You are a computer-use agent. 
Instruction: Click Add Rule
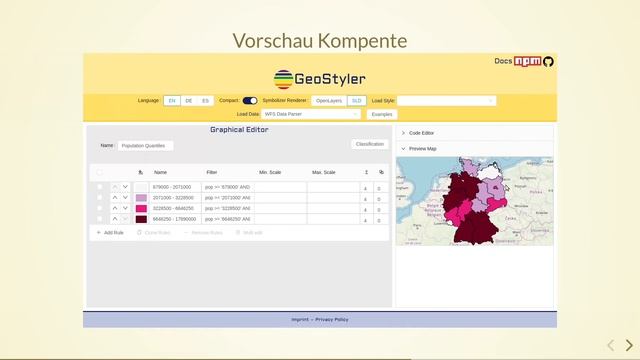coord(110,233)
